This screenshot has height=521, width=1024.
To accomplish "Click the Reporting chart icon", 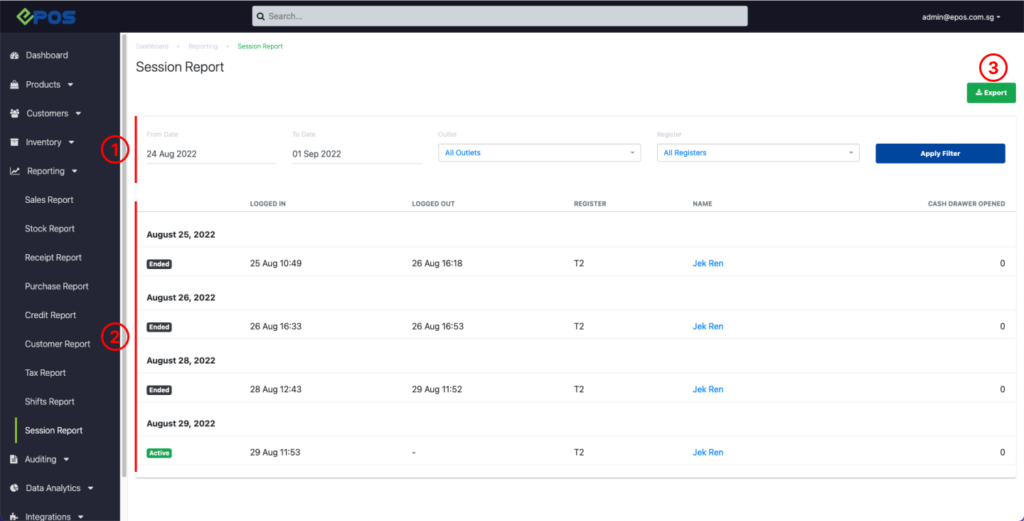I will click(x=15, y=171).
